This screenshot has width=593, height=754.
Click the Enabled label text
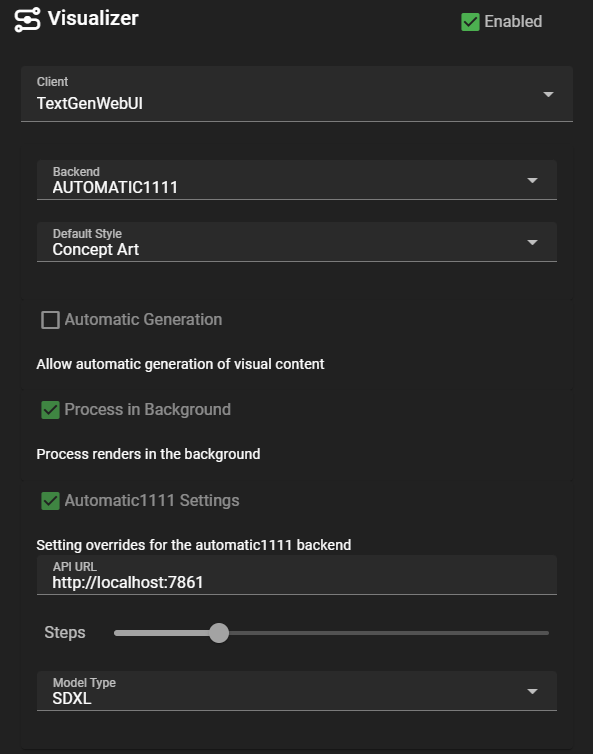coord(513,22)
